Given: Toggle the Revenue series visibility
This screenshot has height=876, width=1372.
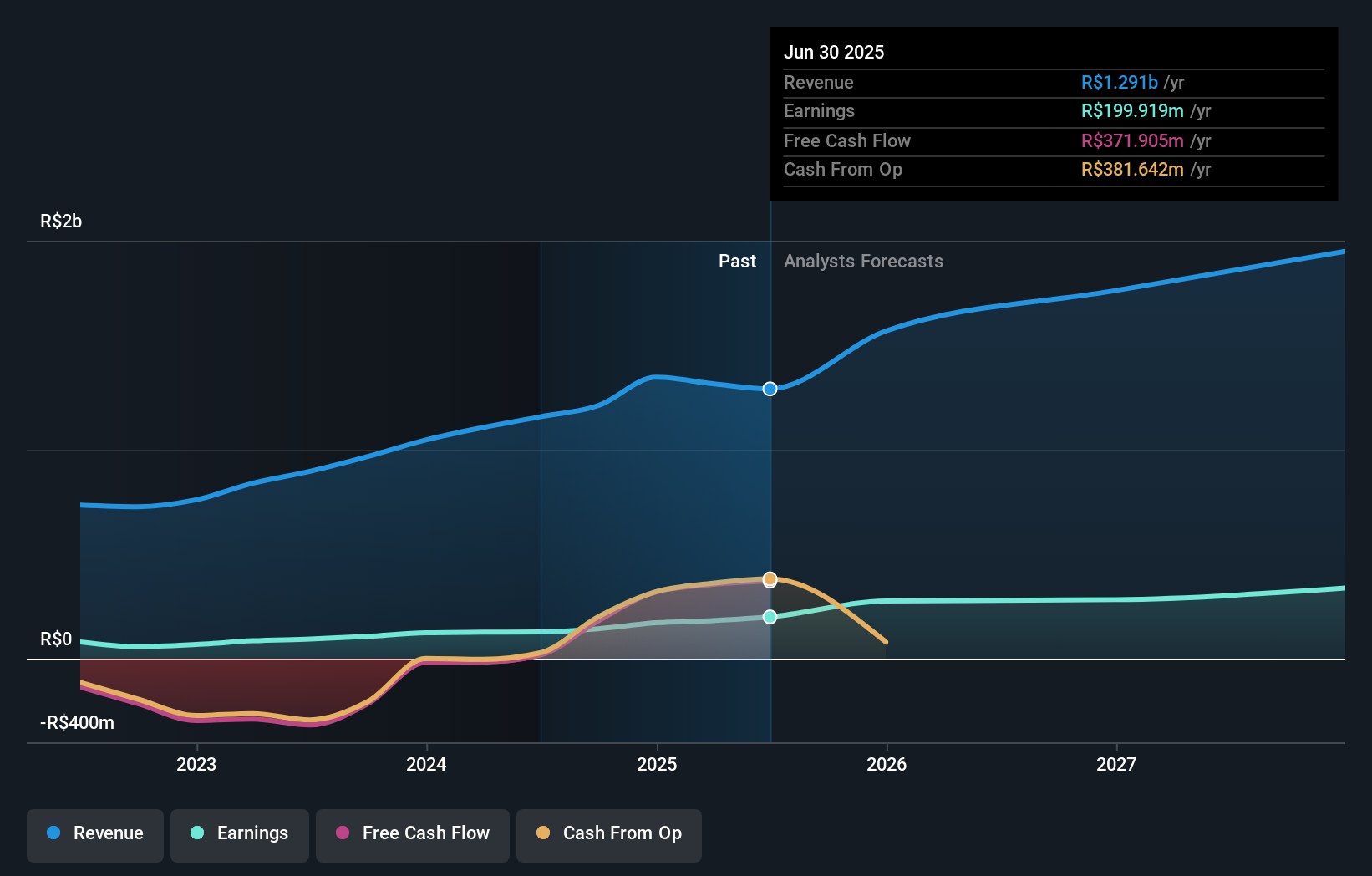Looking at the screenshot, I should tap(94, 833).
